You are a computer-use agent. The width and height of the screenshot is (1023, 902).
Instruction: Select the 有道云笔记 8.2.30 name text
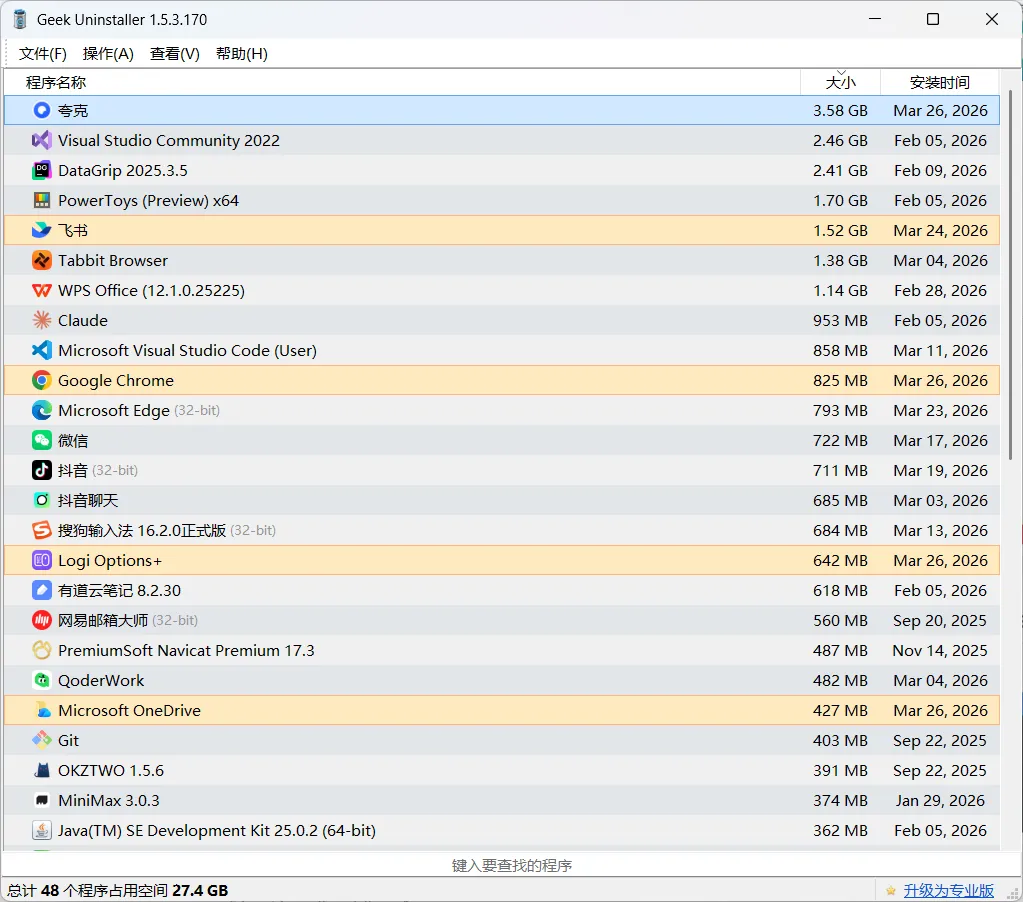click(x=119, y=590)
